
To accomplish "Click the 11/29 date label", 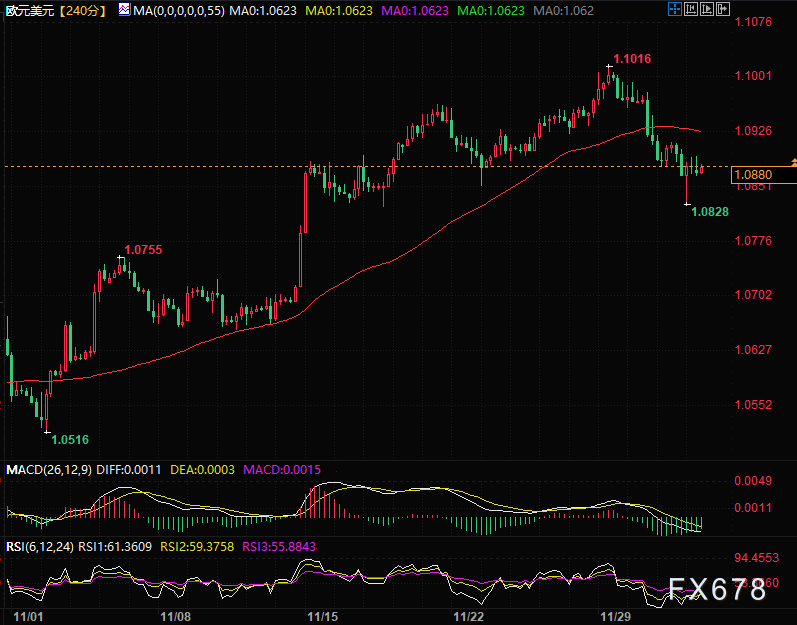I will [x=616, y=617].
